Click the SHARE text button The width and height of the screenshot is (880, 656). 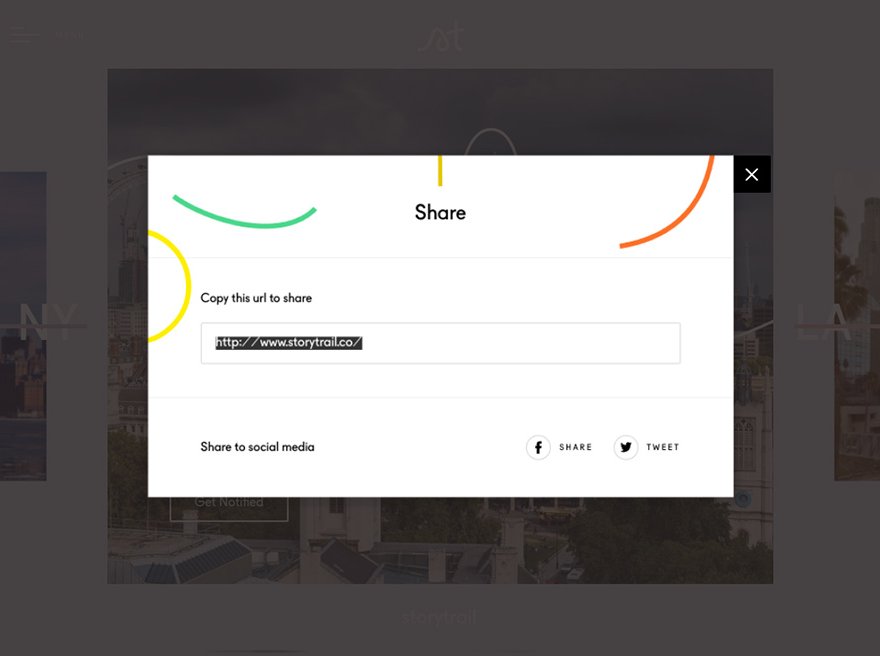tap(575, 447)
